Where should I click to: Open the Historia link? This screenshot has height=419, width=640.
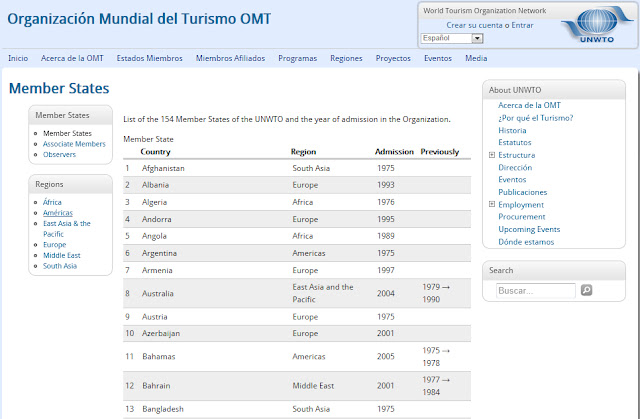click(x=512, y=131)
